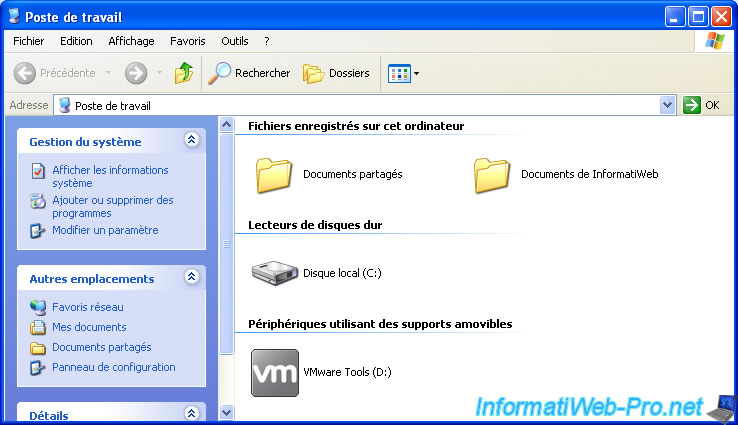Image resolution: width=738 pixels, height=425 pixels.
Task: Click Ajouter ou supprimer des programmes link
Action: tap(112, 207)
